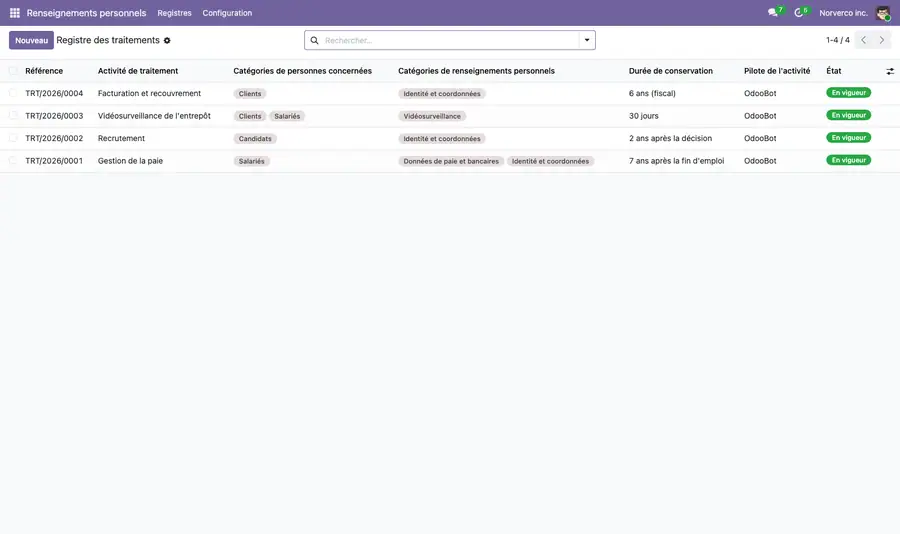Image resolution: width=900 pixels, height=534 pixels.
Task: Go to next page arrow
Action: coord(882,40)
